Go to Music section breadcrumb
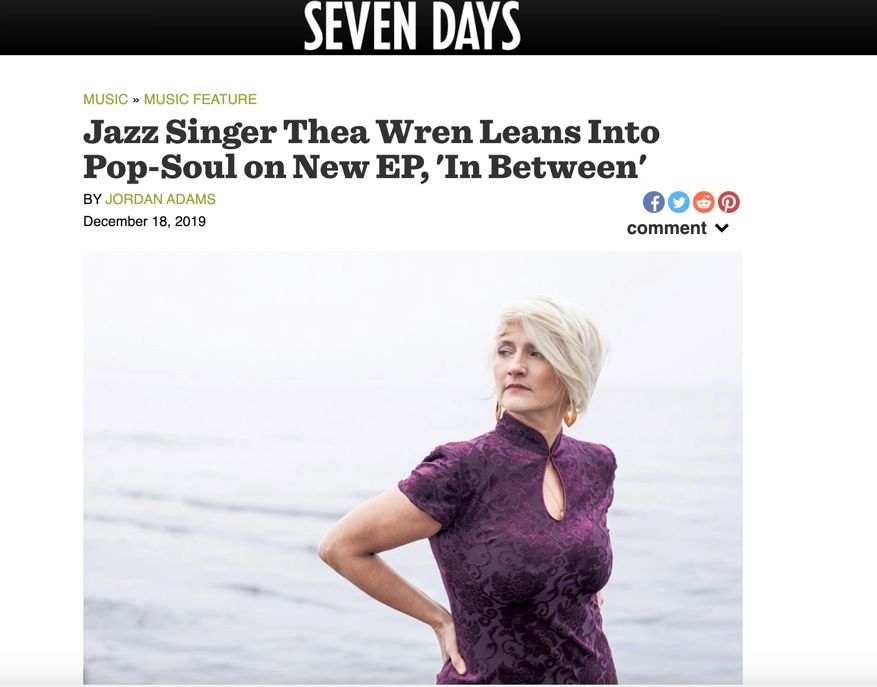877x687 pixels. [105, 99]
